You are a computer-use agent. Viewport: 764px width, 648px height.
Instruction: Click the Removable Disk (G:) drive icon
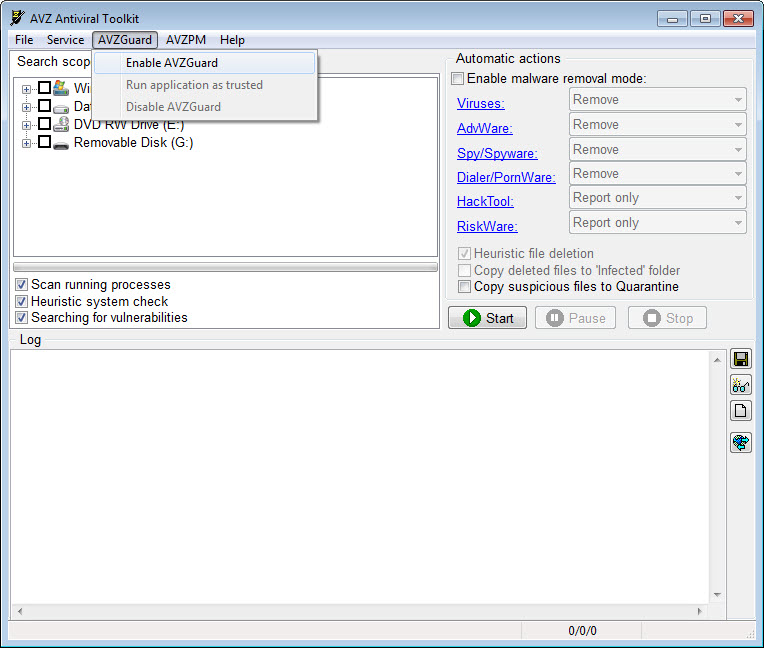pyautogui.click(x=61, y=145)
